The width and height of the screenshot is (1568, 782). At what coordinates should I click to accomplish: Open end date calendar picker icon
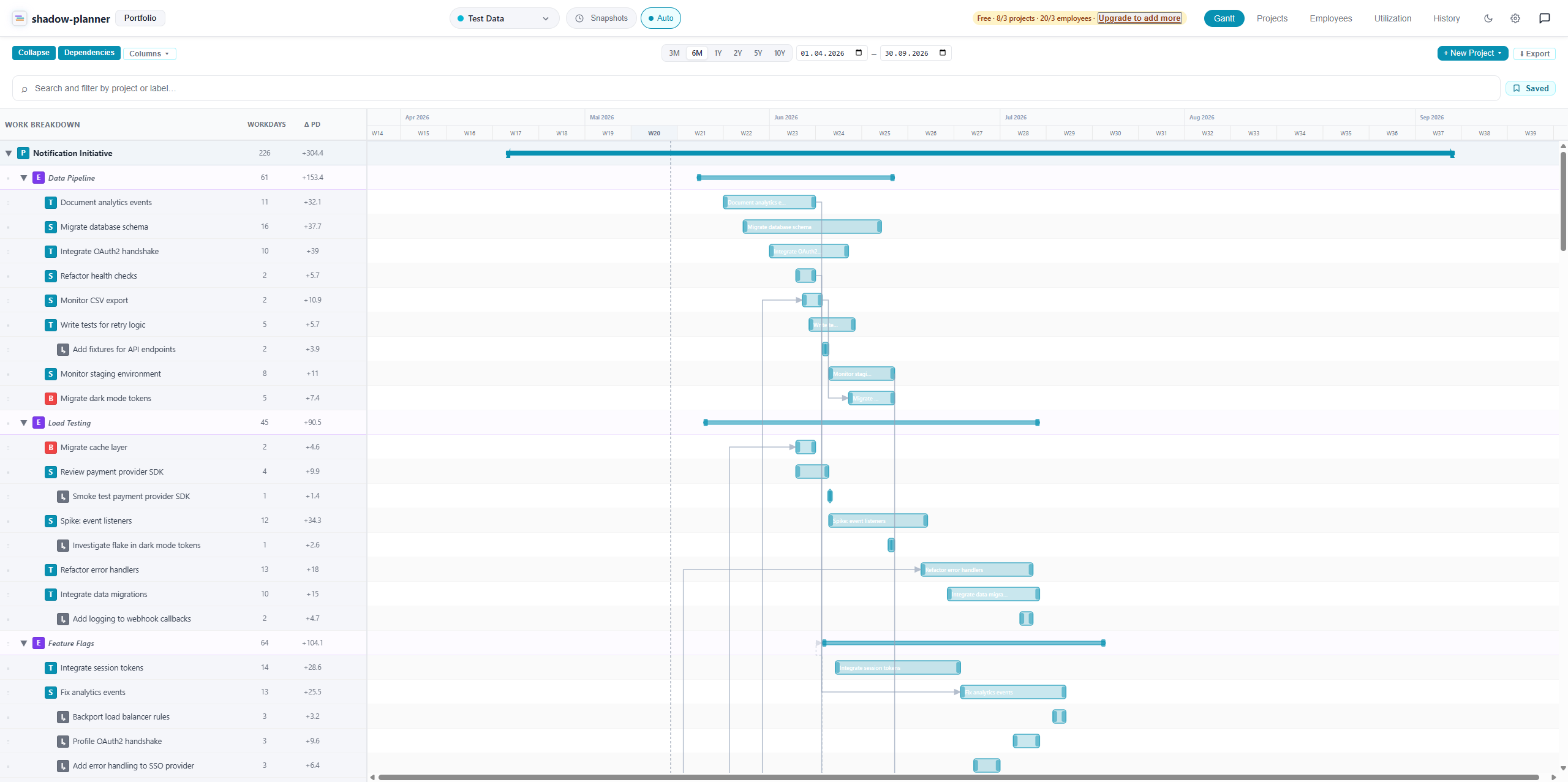point(943,53)
